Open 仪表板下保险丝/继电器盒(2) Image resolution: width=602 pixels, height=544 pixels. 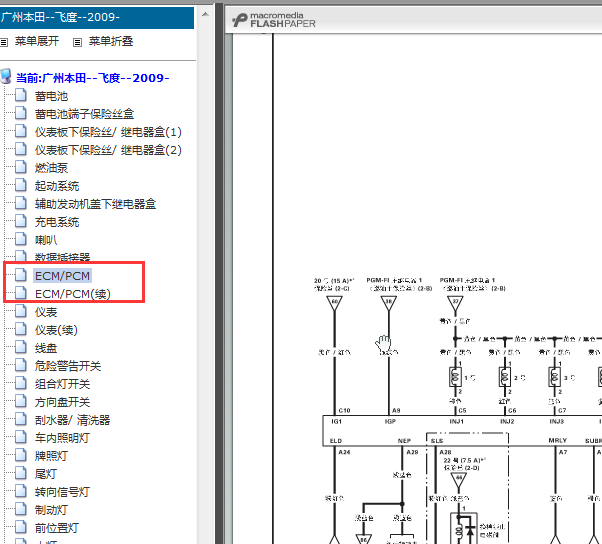tap(108, 150)
